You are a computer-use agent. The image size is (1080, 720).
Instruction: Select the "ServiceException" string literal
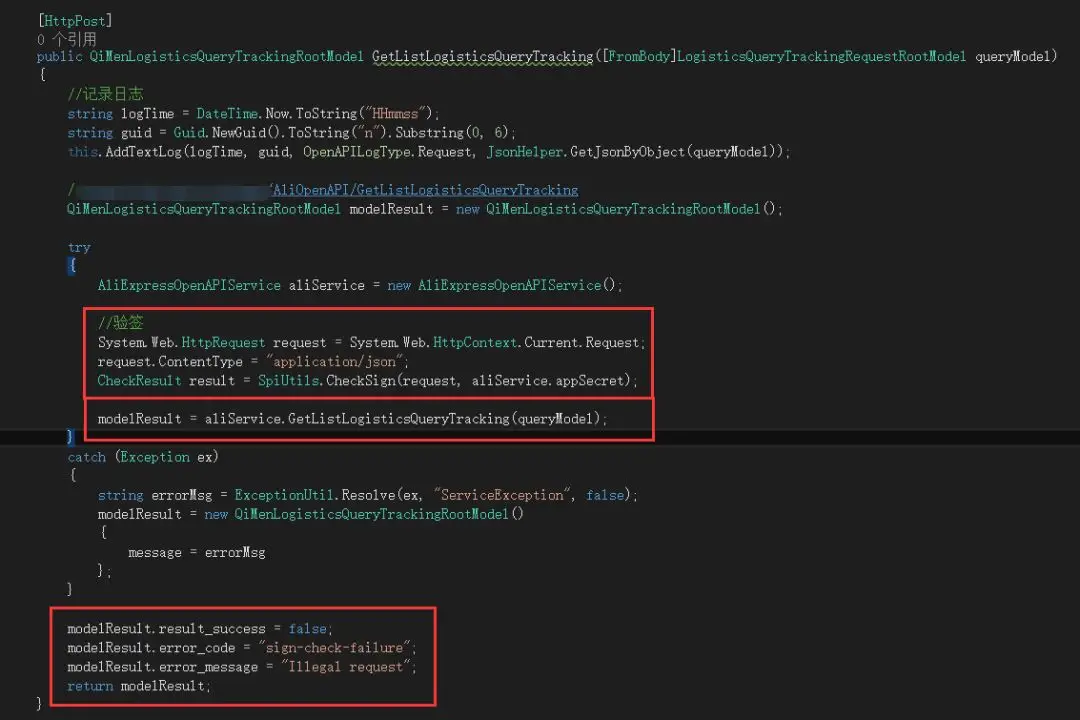pos(502,495)
